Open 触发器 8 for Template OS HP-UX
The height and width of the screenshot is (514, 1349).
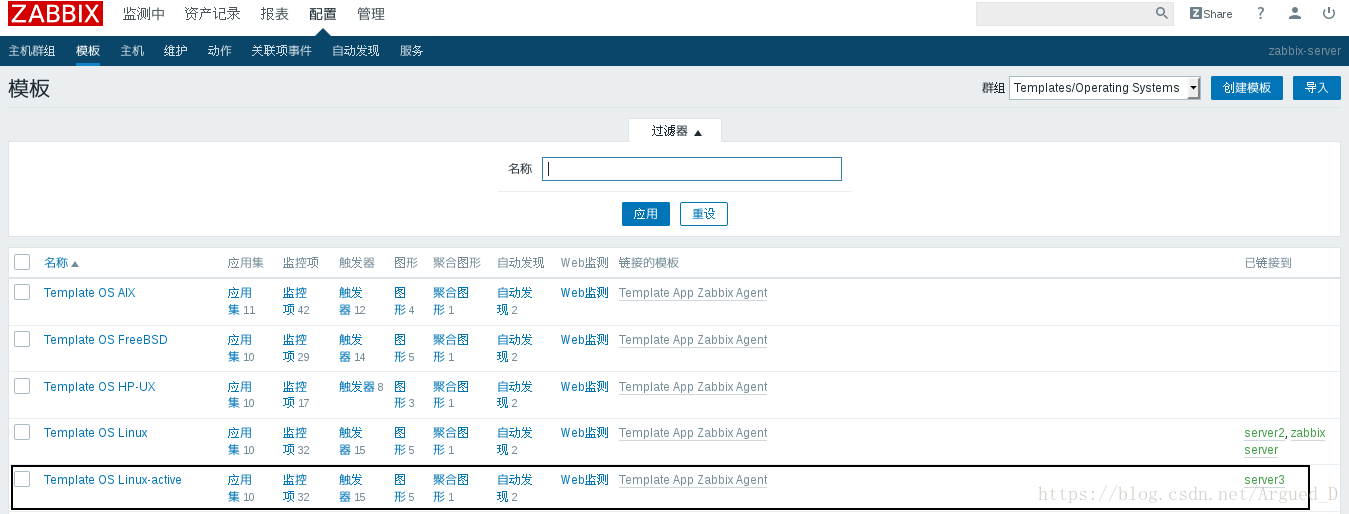pos(356,387)
